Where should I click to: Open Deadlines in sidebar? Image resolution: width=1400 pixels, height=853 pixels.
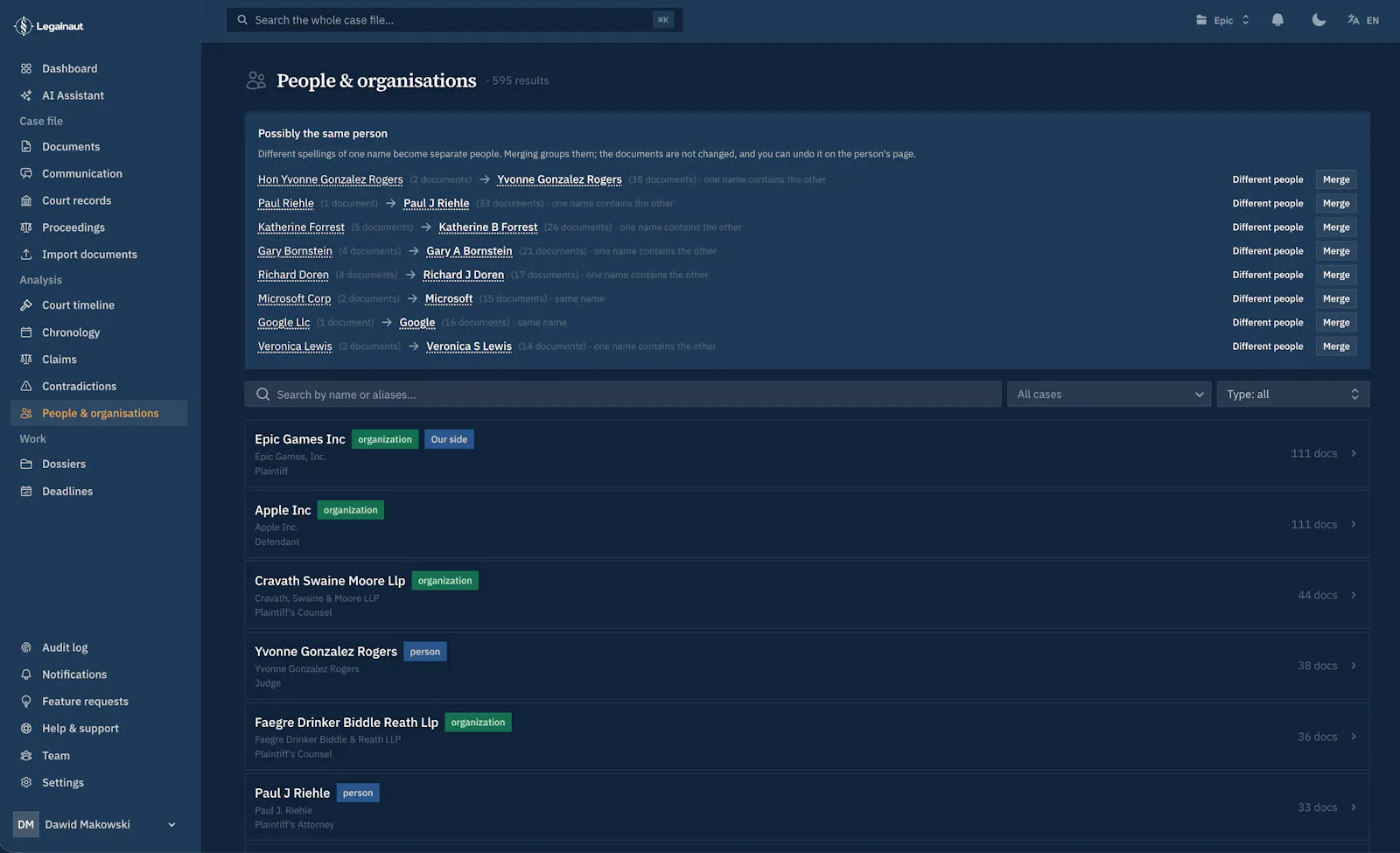(99, 492)
